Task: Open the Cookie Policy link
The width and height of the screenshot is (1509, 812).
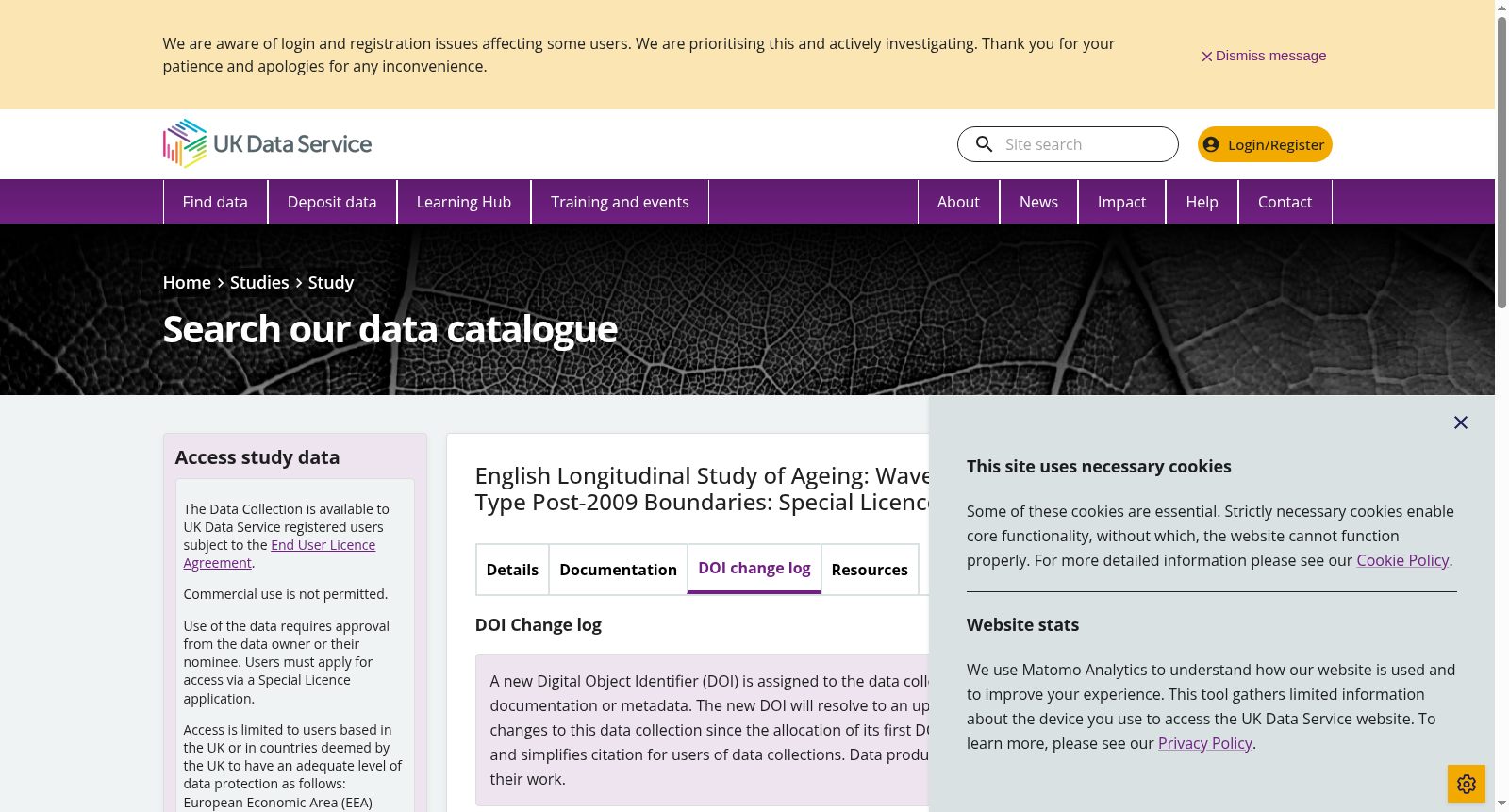Action: click(1402, 560)
